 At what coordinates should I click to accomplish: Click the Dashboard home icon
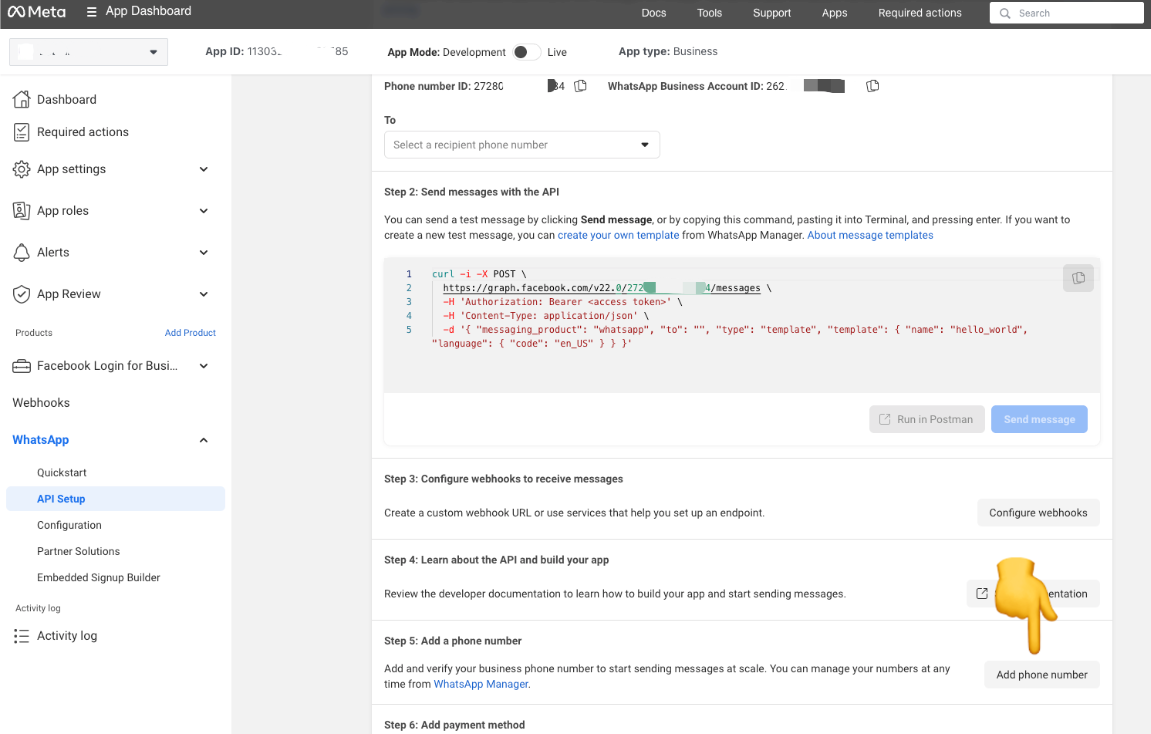[21, 99]
